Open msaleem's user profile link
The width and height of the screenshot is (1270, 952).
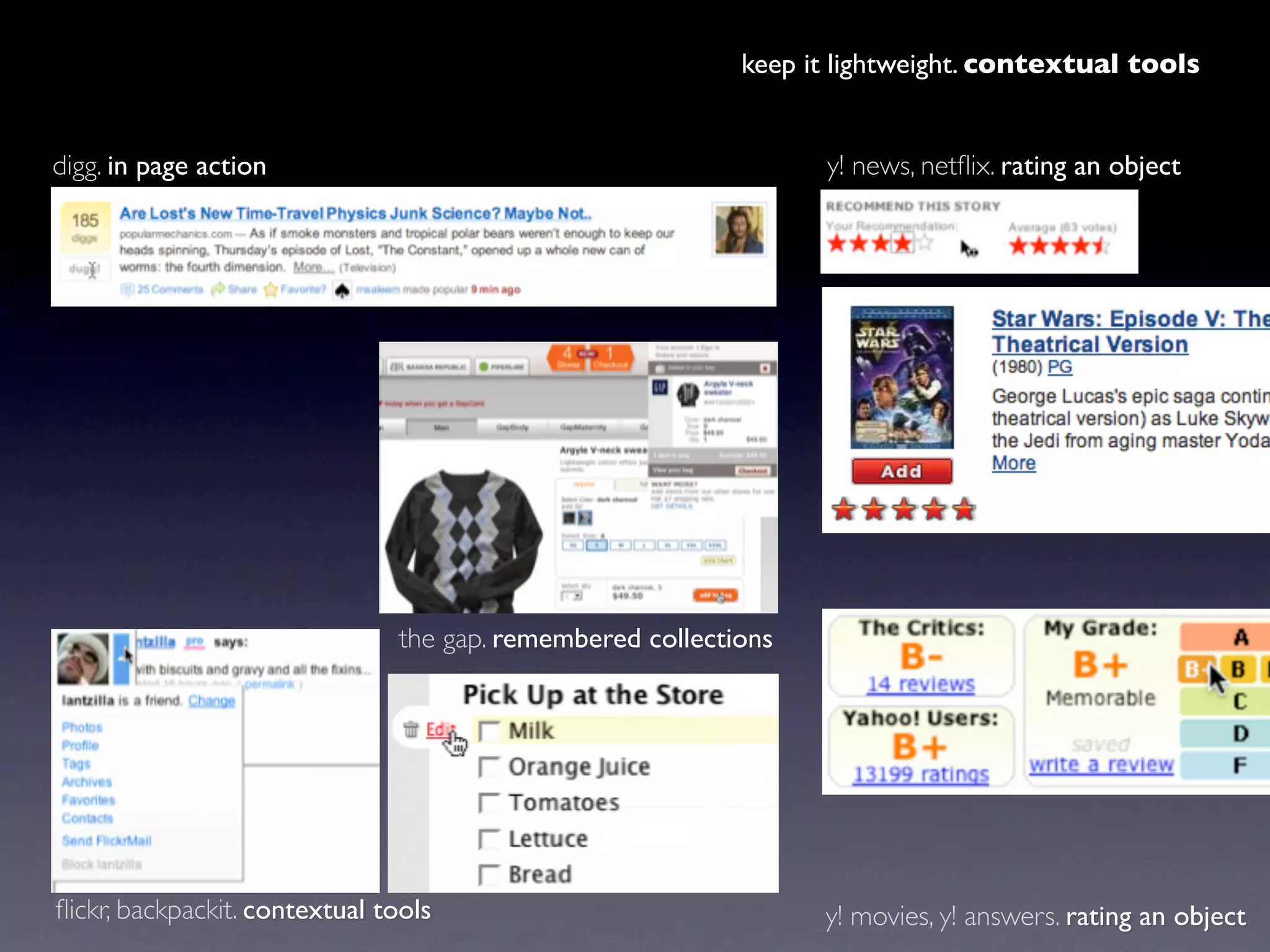[378, 289]
